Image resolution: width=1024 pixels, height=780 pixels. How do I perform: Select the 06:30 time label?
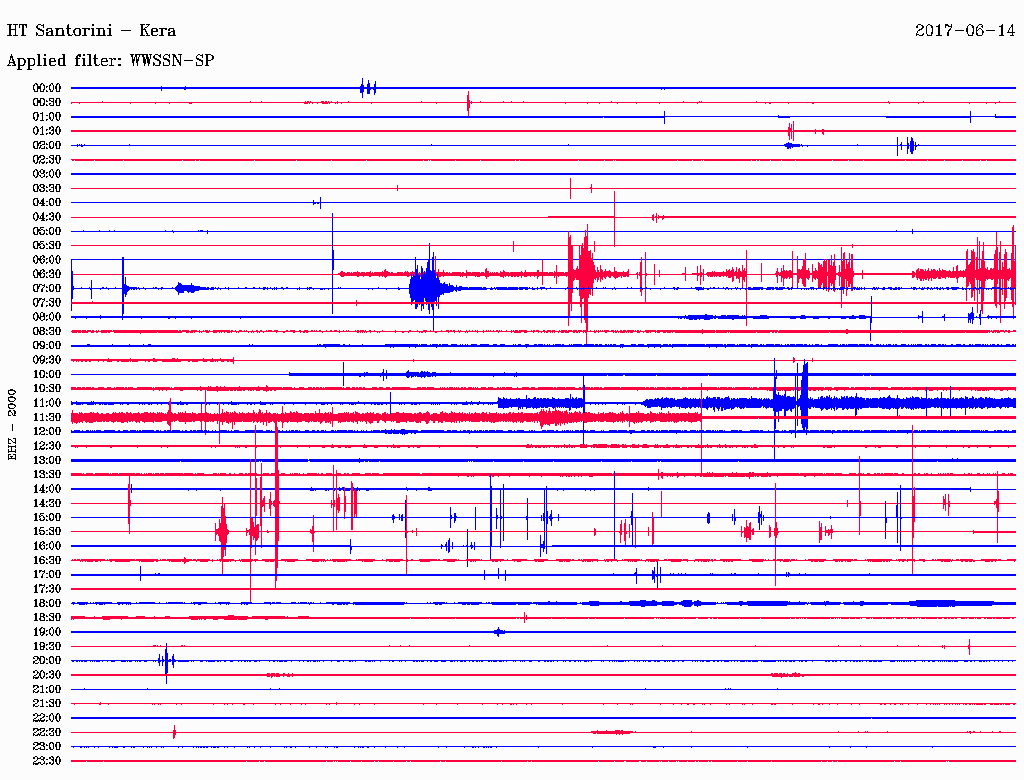(x=47, y=274)
